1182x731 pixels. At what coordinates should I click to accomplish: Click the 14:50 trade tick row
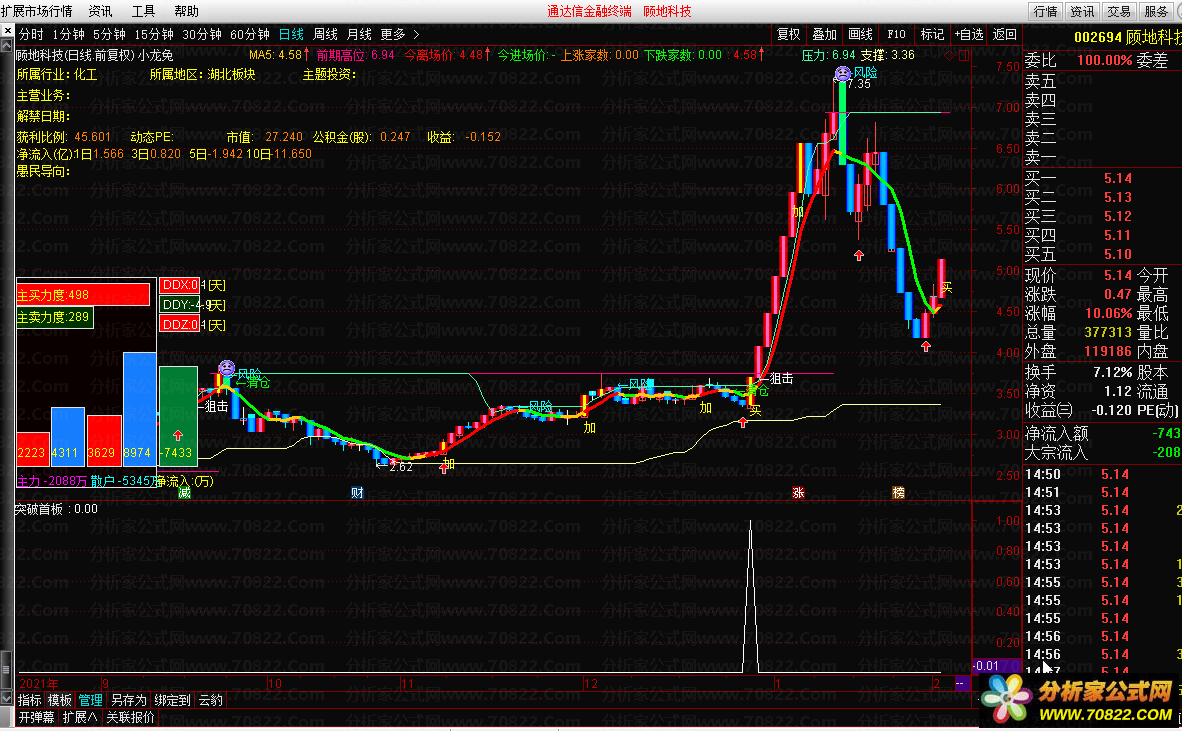[1102, 474]
